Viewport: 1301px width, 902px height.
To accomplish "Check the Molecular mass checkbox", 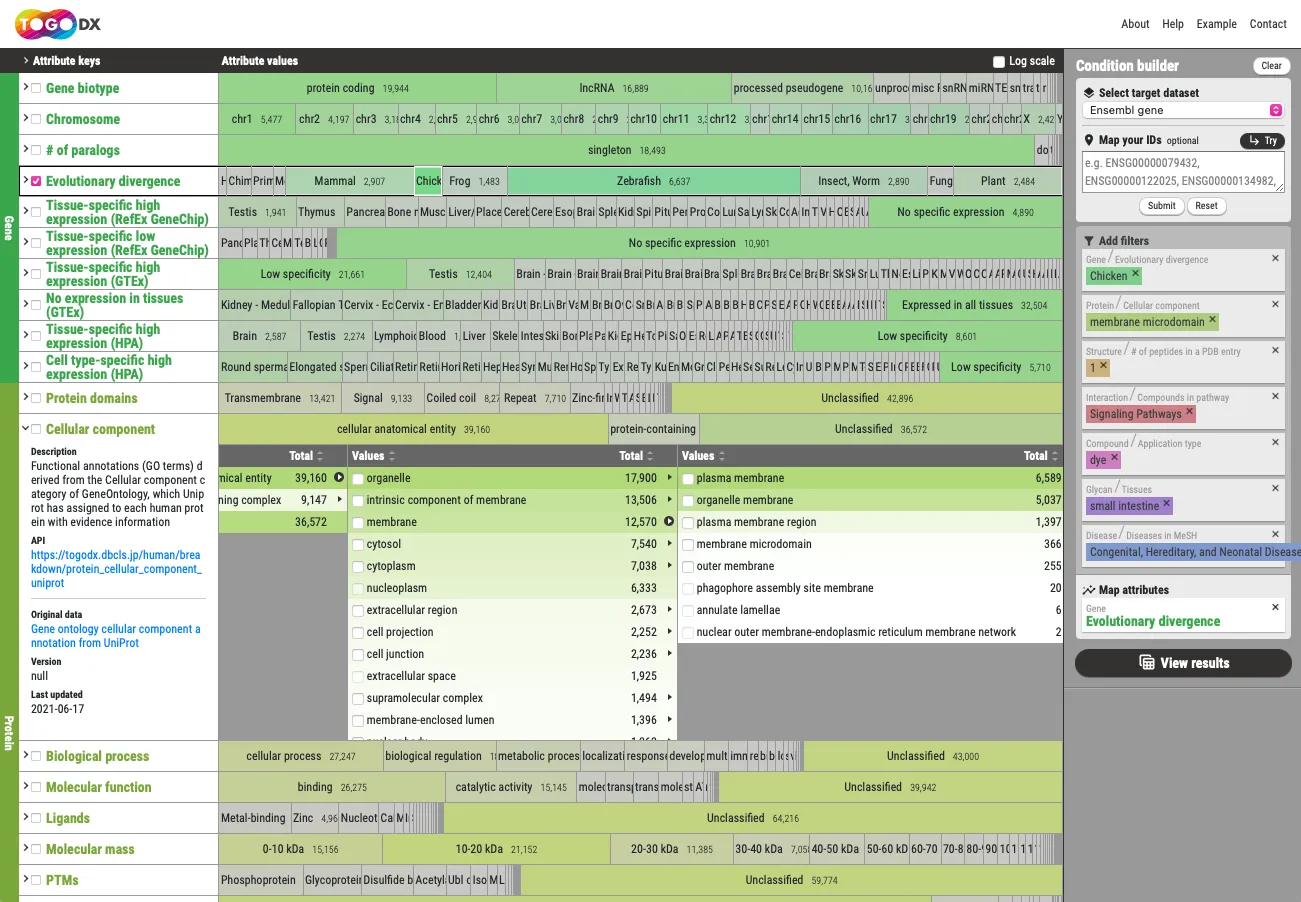I will pyautogui.click(x=37, y=849).
